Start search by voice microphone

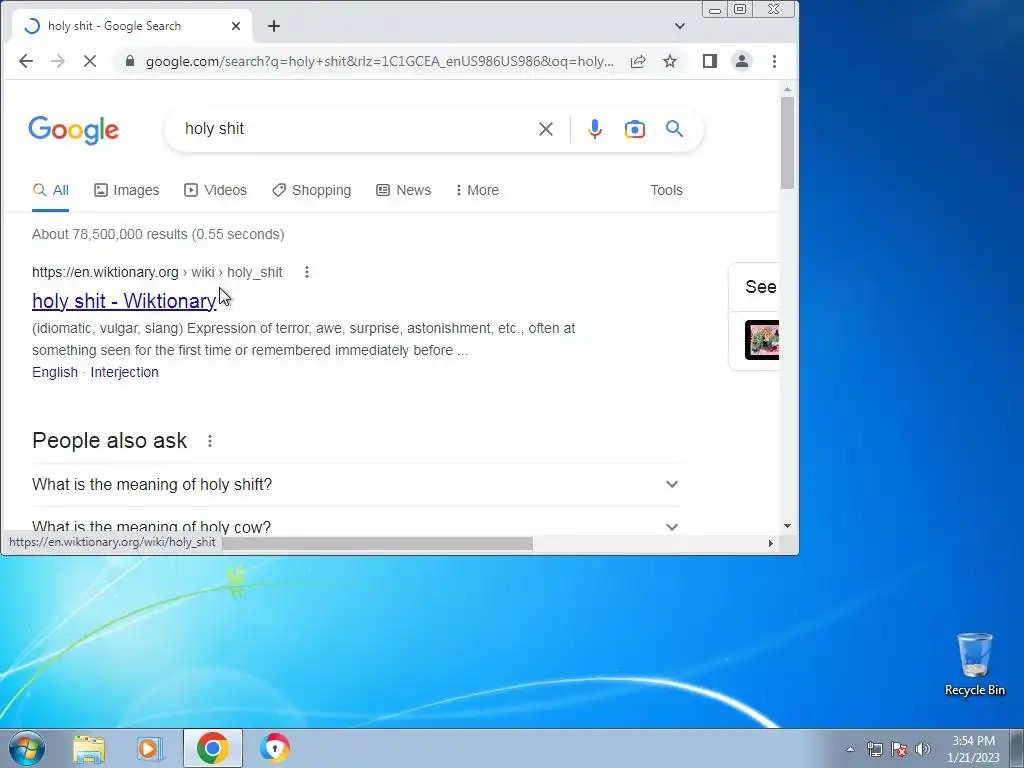tap(594, 129)
